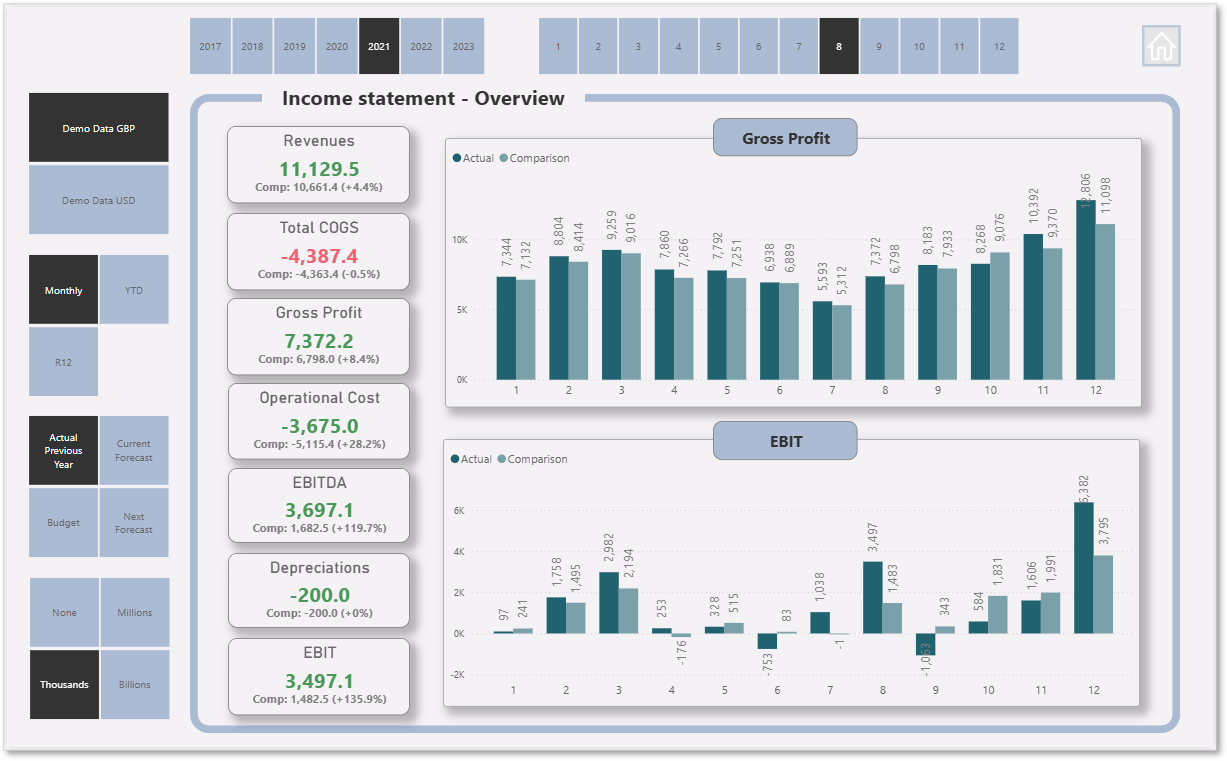Click Gross Profit actual bar labeled 12,806
This screenshot has width=1227, height=761.
click(x=1086, y=290)
